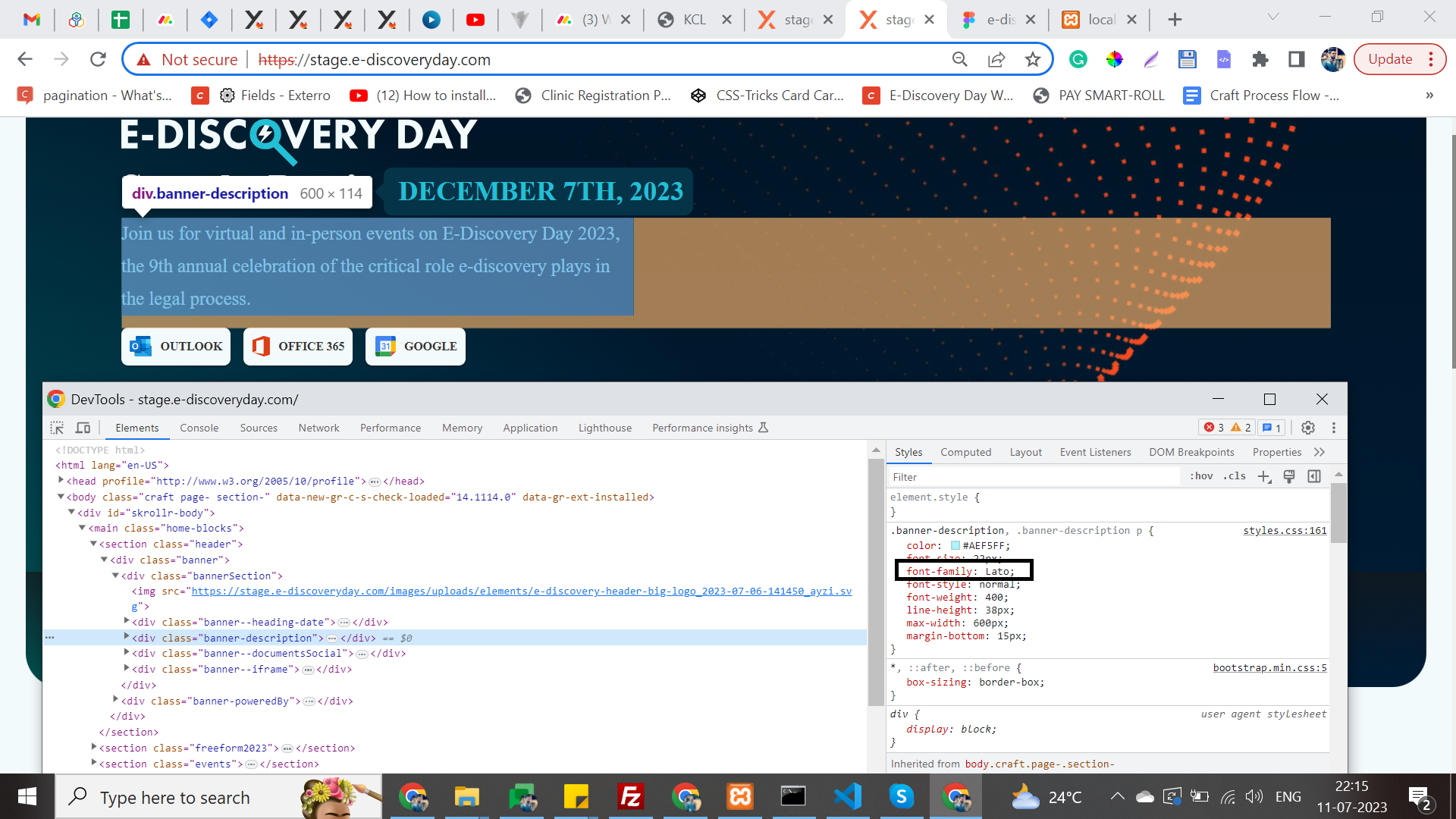Expand the section freeform2023 node
Image resolution: width=1456 pixels, height=819 pixels.
94,747
